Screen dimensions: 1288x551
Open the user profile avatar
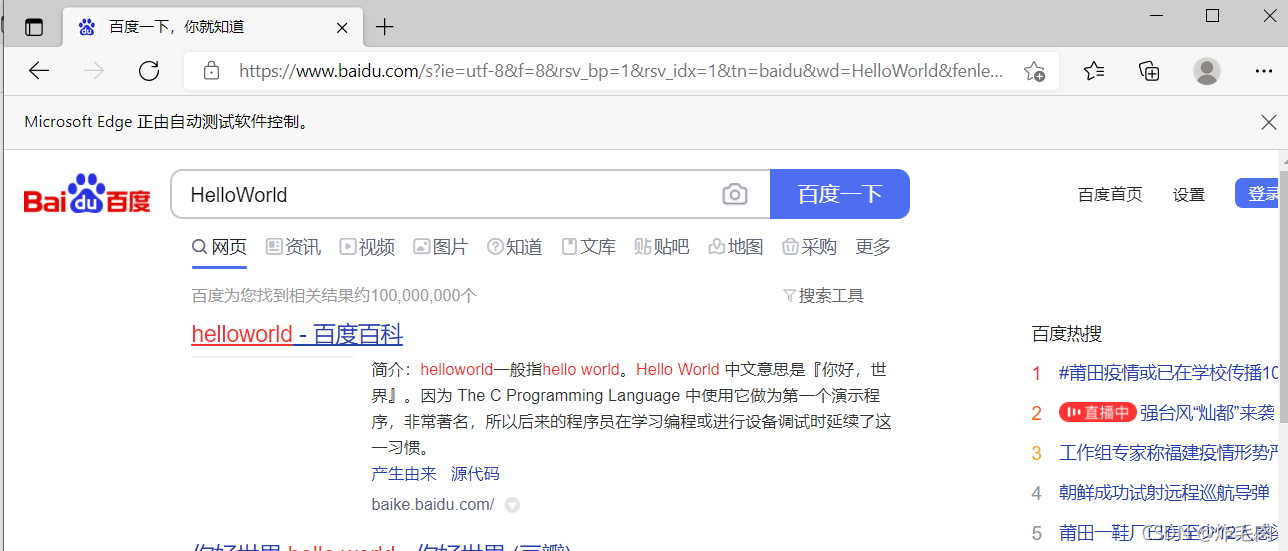point(1207,71)
